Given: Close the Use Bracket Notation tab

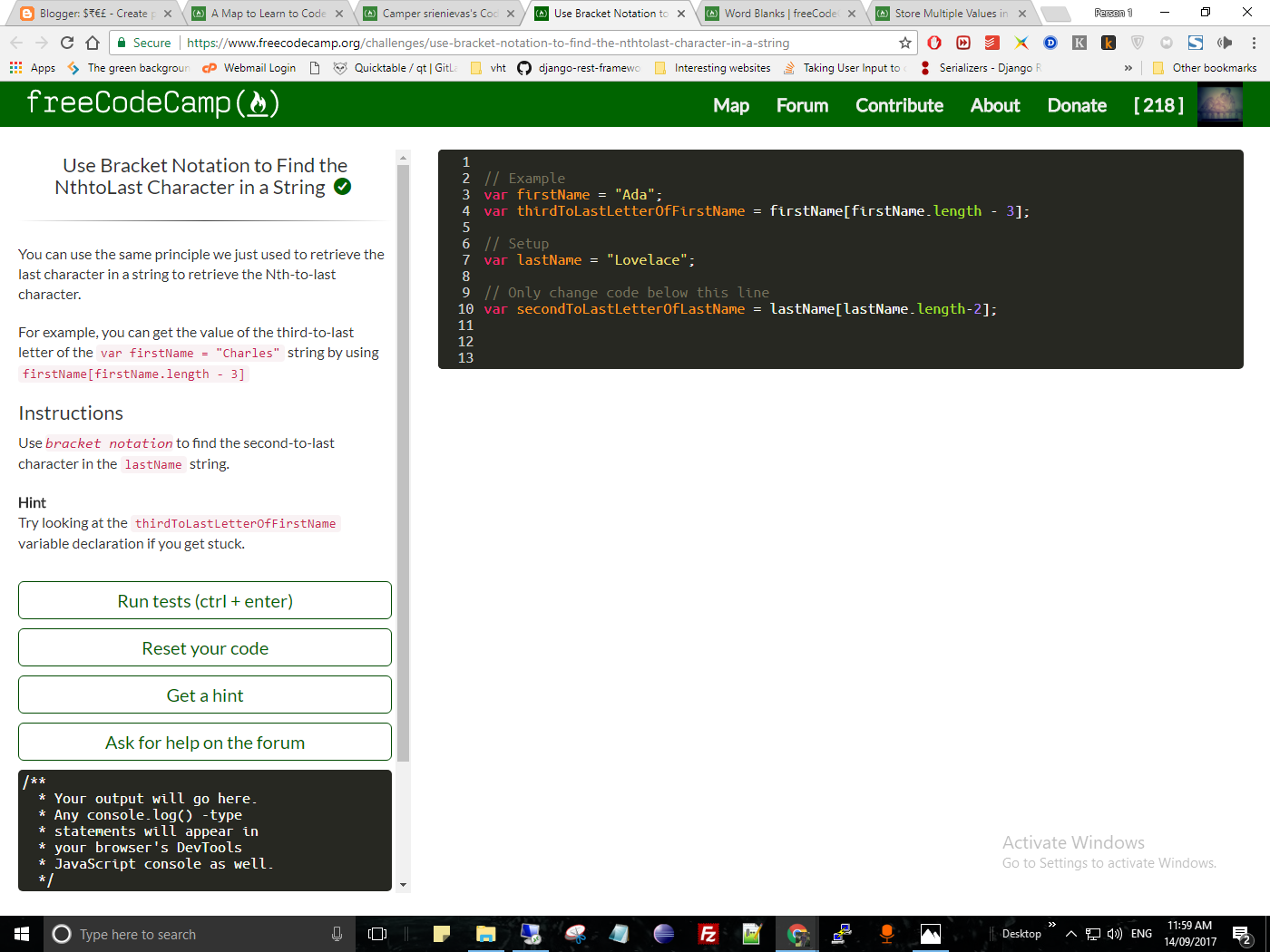Looking at the screenshot, I should (680, 14).
